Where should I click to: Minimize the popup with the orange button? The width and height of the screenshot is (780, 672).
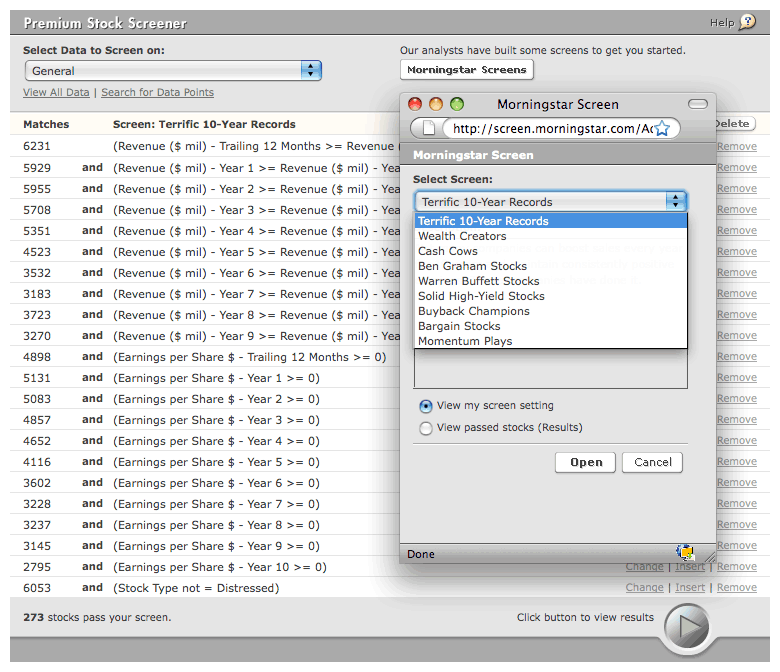436,104
